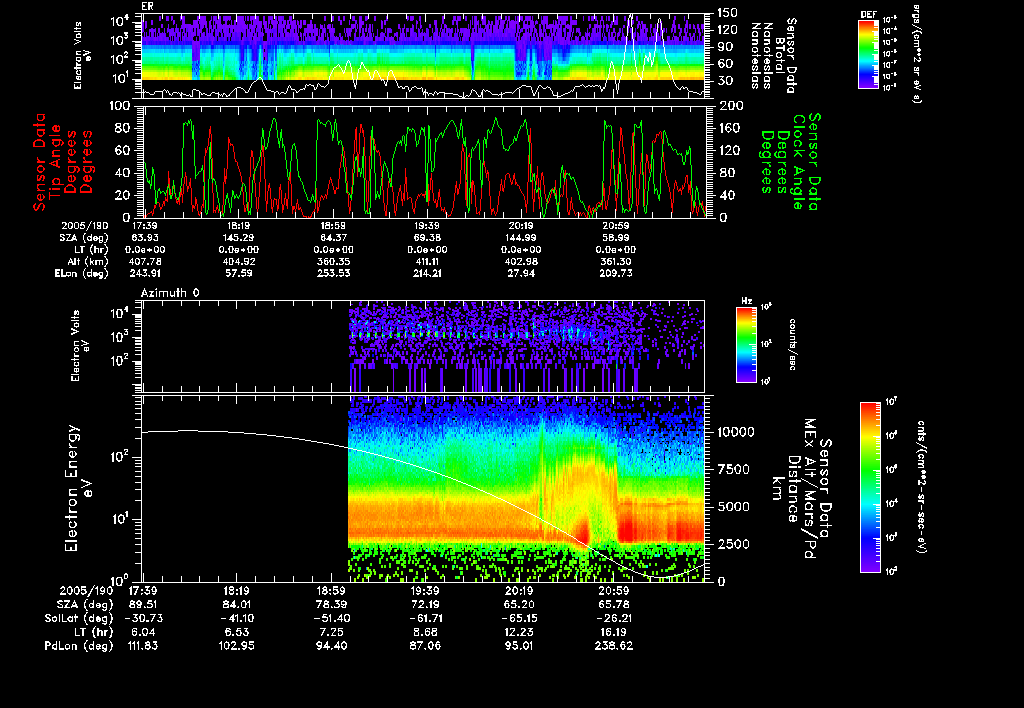The width and height of the screenshot is (1024, 708).
Task: Click the ER electron spectrogram panel
Action: click(x=423, y=56)
